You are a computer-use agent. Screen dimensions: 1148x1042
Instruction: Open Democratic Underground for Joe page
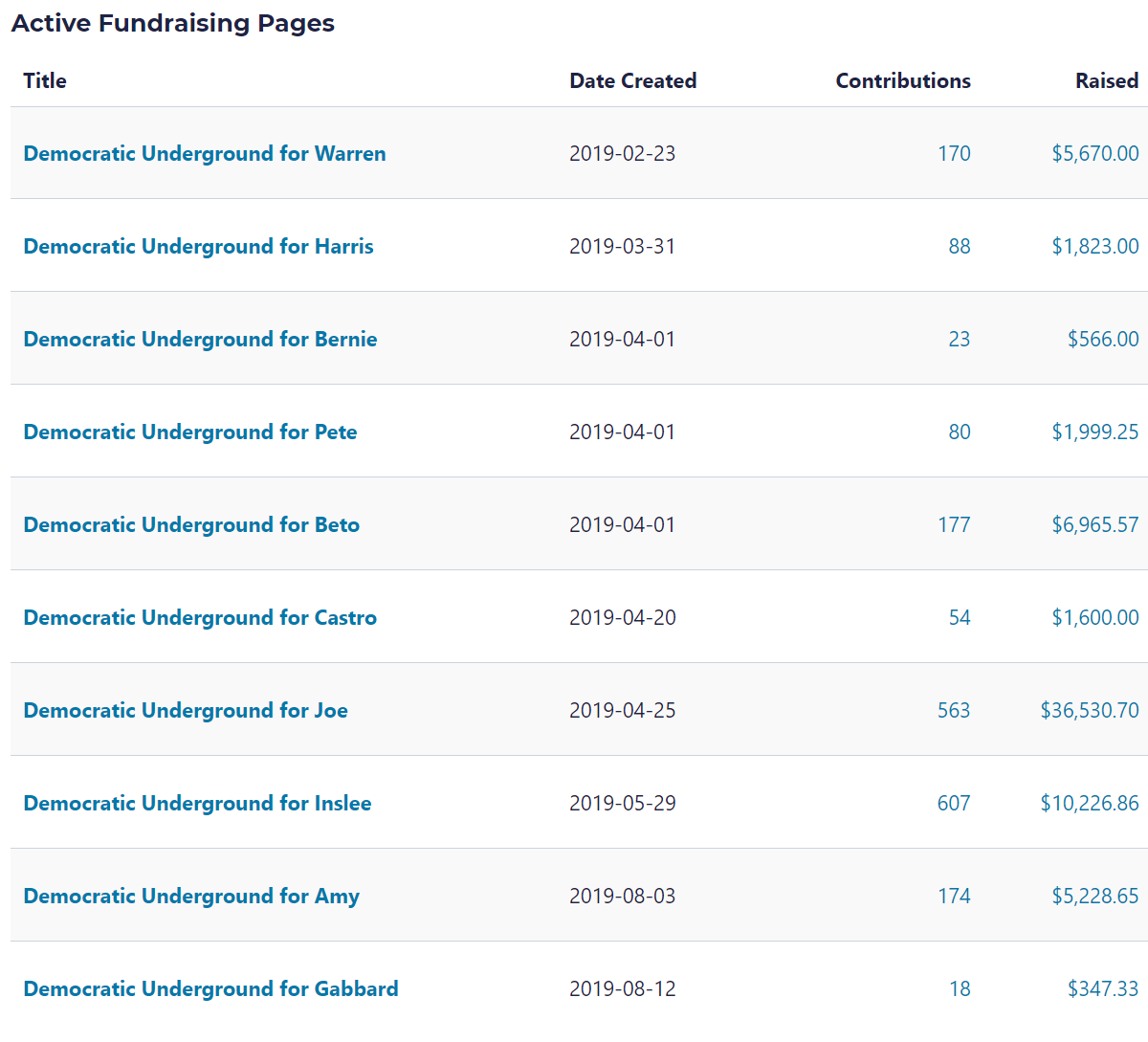pyautogui.click(x=186, y=710)
